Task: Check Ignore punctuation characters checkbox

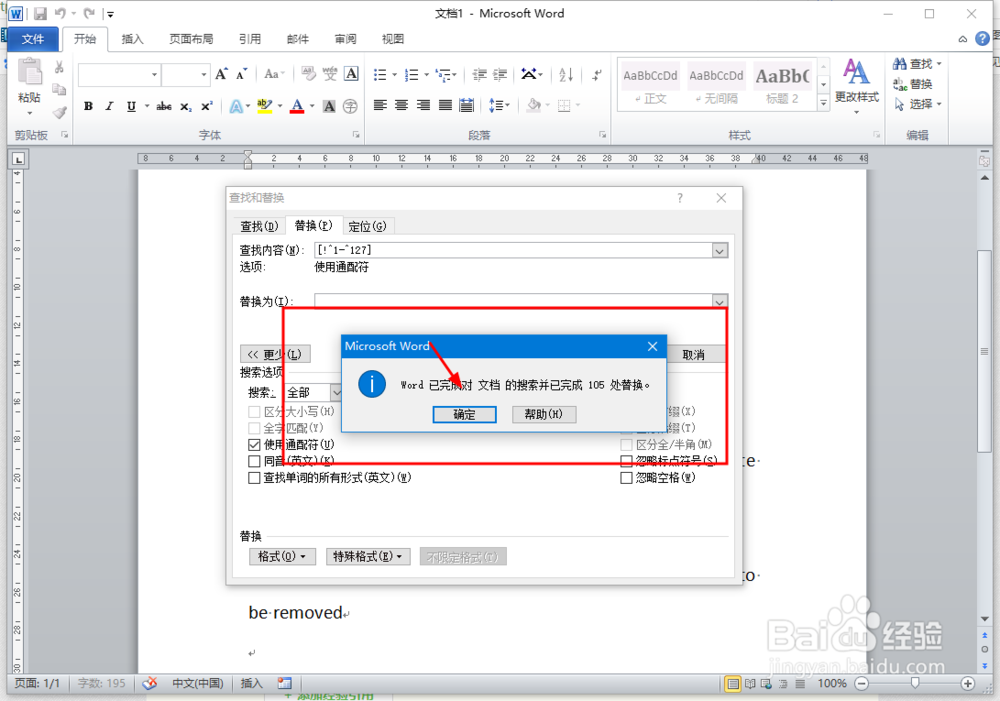Action: click(626, 461)
